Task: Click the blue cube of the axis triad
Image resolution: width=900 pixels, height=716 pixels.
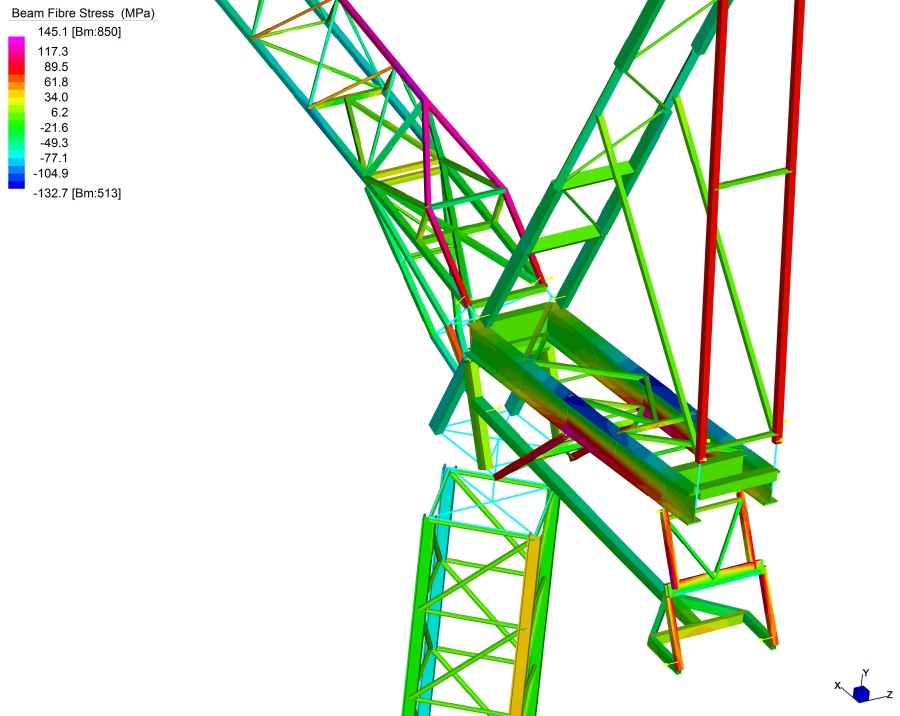Action: [861, 693]
